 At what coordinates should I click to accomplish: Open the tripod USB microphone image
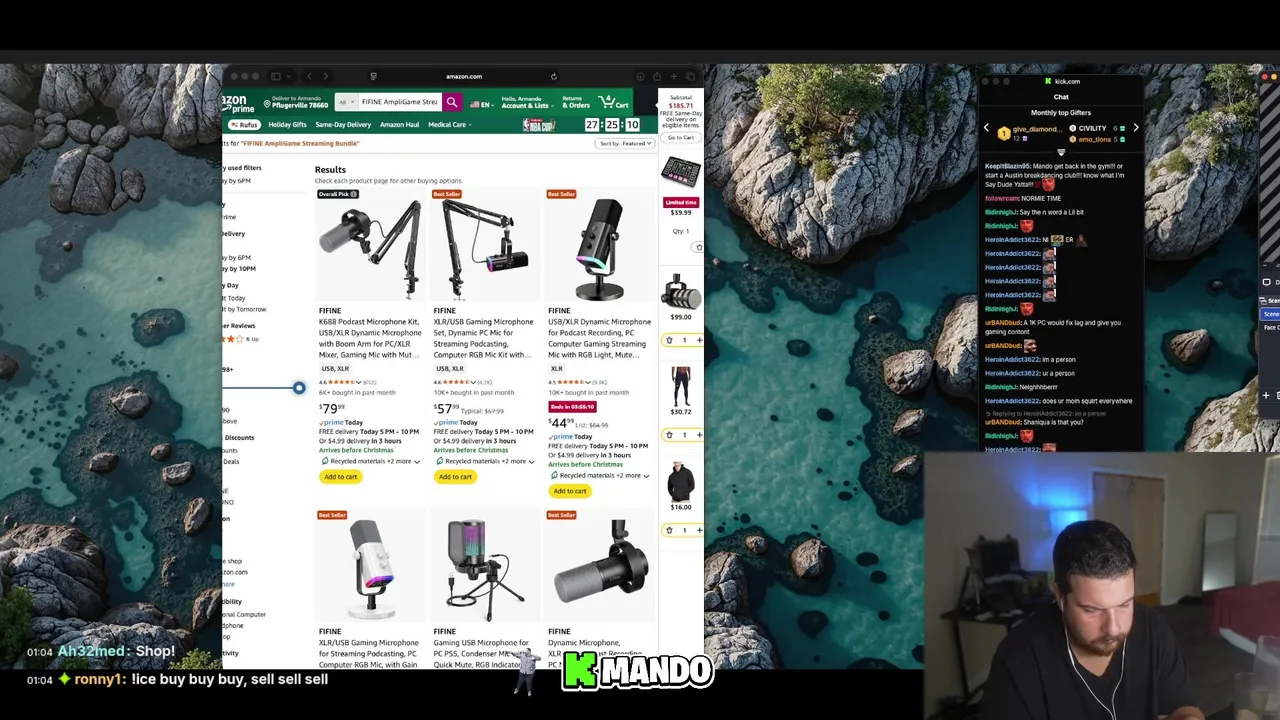coord(485,570)
